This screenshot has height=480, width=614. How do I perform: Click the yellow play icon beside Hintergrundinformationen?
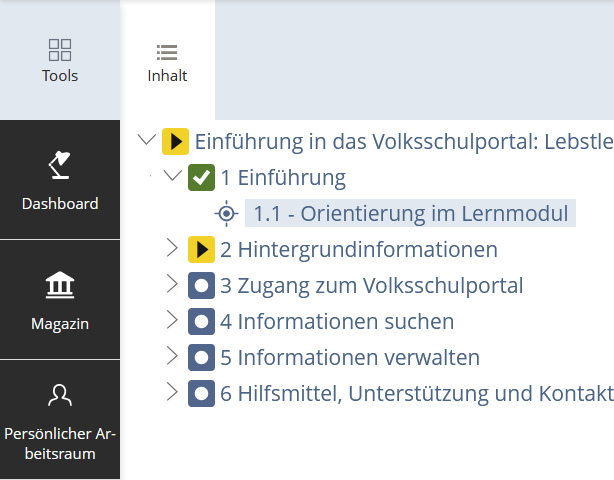point(201,249)
